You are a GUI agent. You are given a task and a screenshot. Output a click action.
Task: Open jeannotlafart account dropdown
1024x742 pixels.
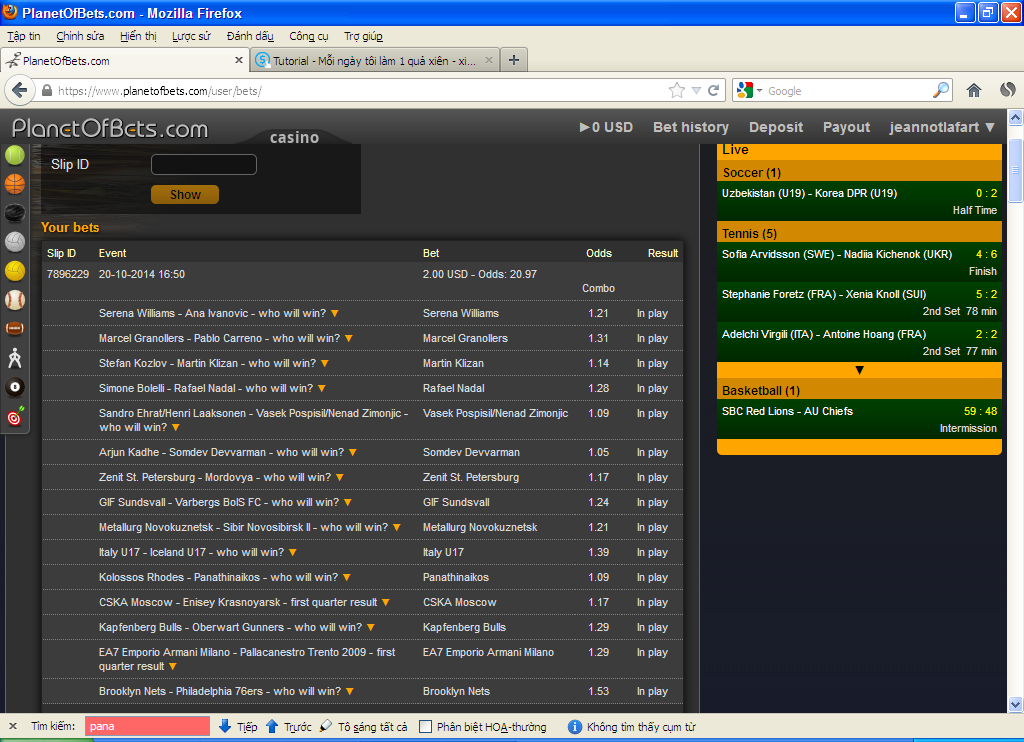pyautogui.click(x=942, y=127)
